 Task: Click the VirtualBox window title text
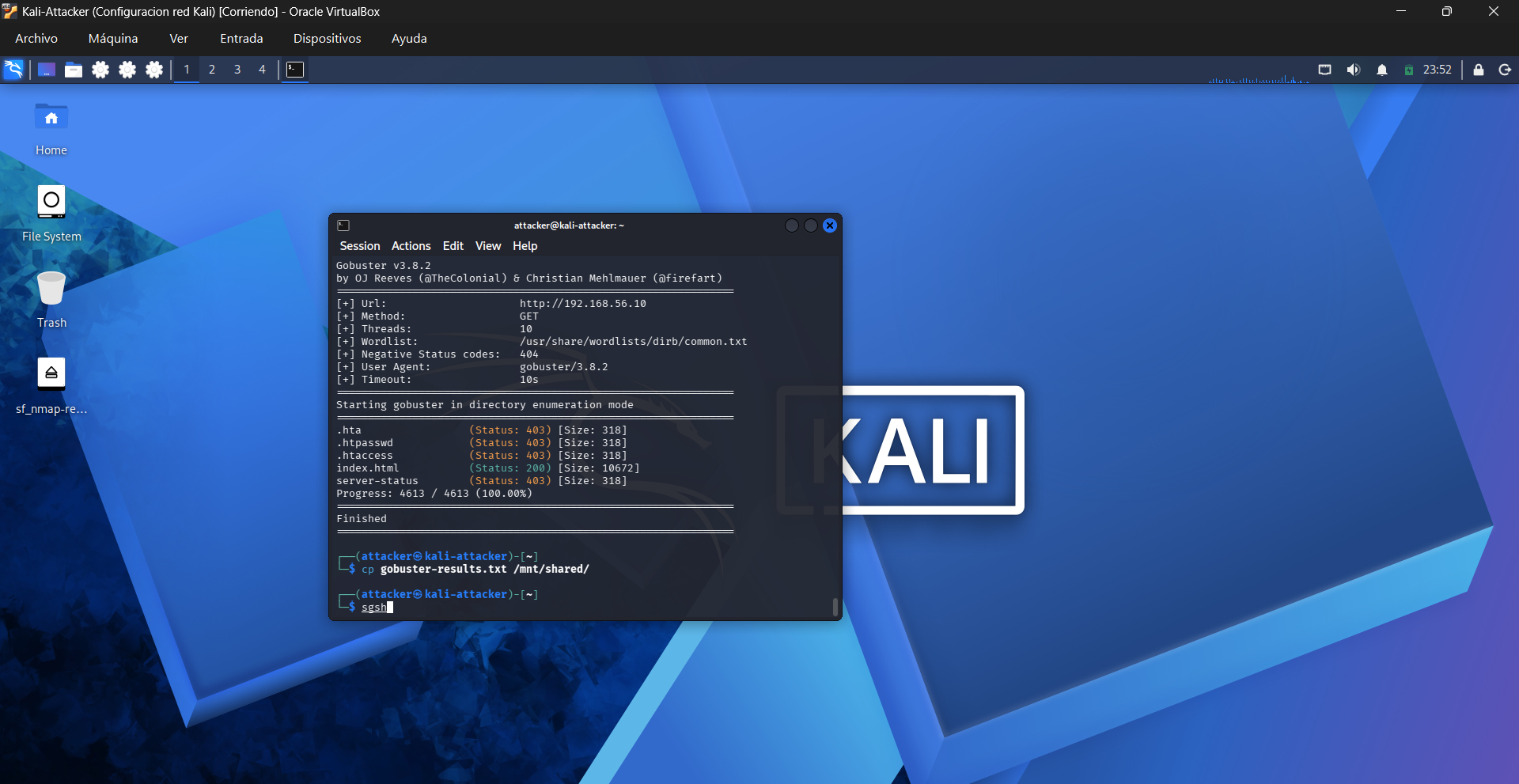(x=201, y=12)
